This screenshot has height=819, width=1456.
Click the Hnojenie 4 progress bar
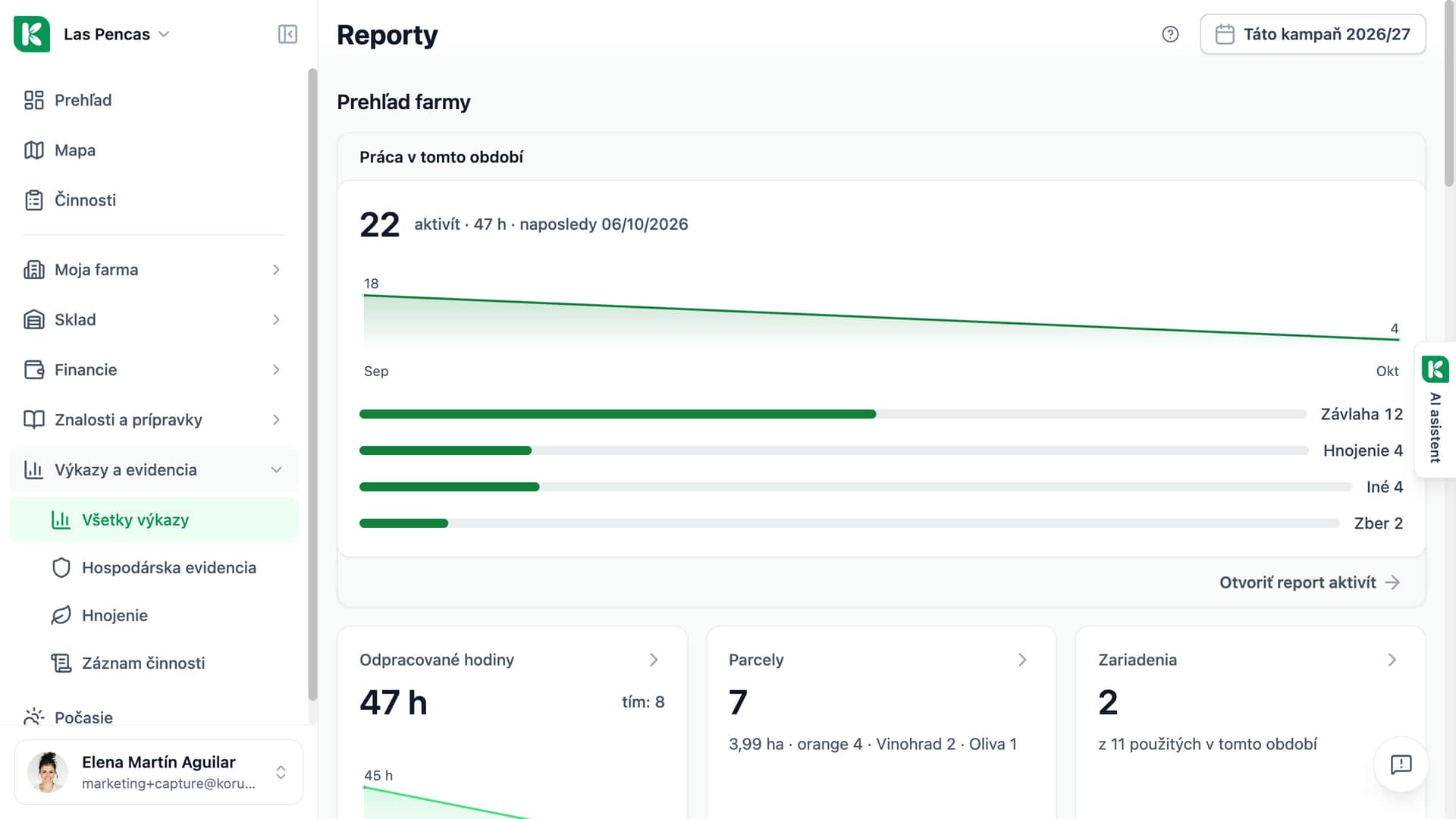click(x=834, y=450)
